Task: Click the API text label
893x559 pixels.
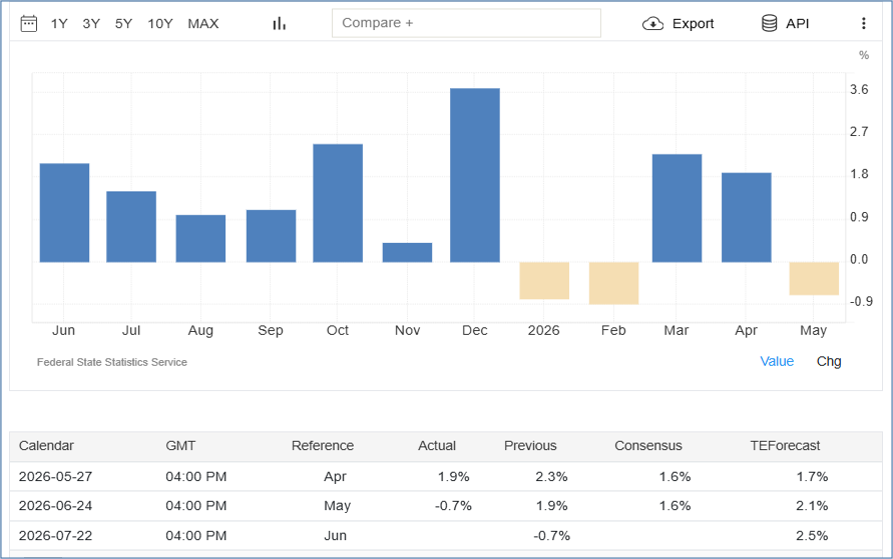Action: pos(797,24)
